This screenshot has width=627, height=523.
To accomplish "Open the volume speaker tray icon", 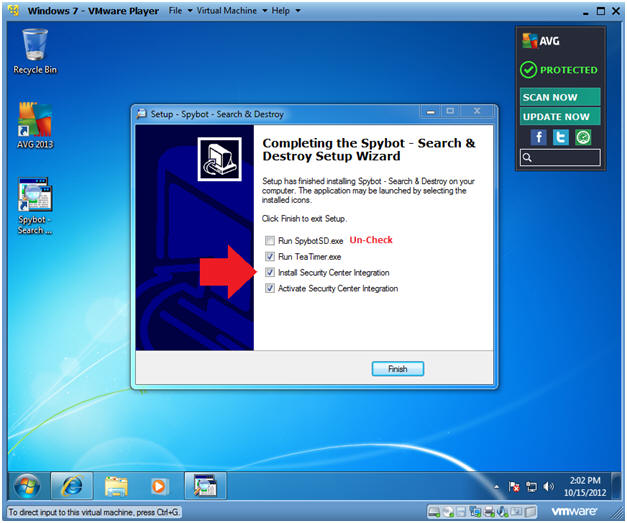I will [549, 487].
